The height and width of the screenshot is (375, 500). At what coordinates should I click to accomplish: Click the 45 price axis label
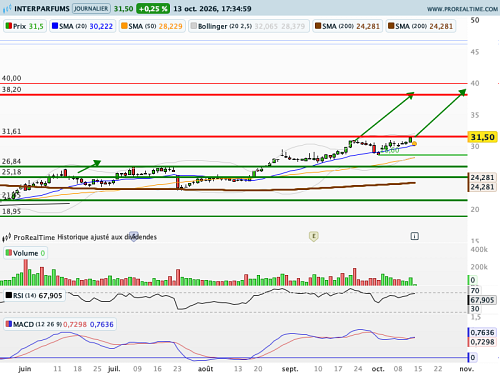[x=475, y=52]
